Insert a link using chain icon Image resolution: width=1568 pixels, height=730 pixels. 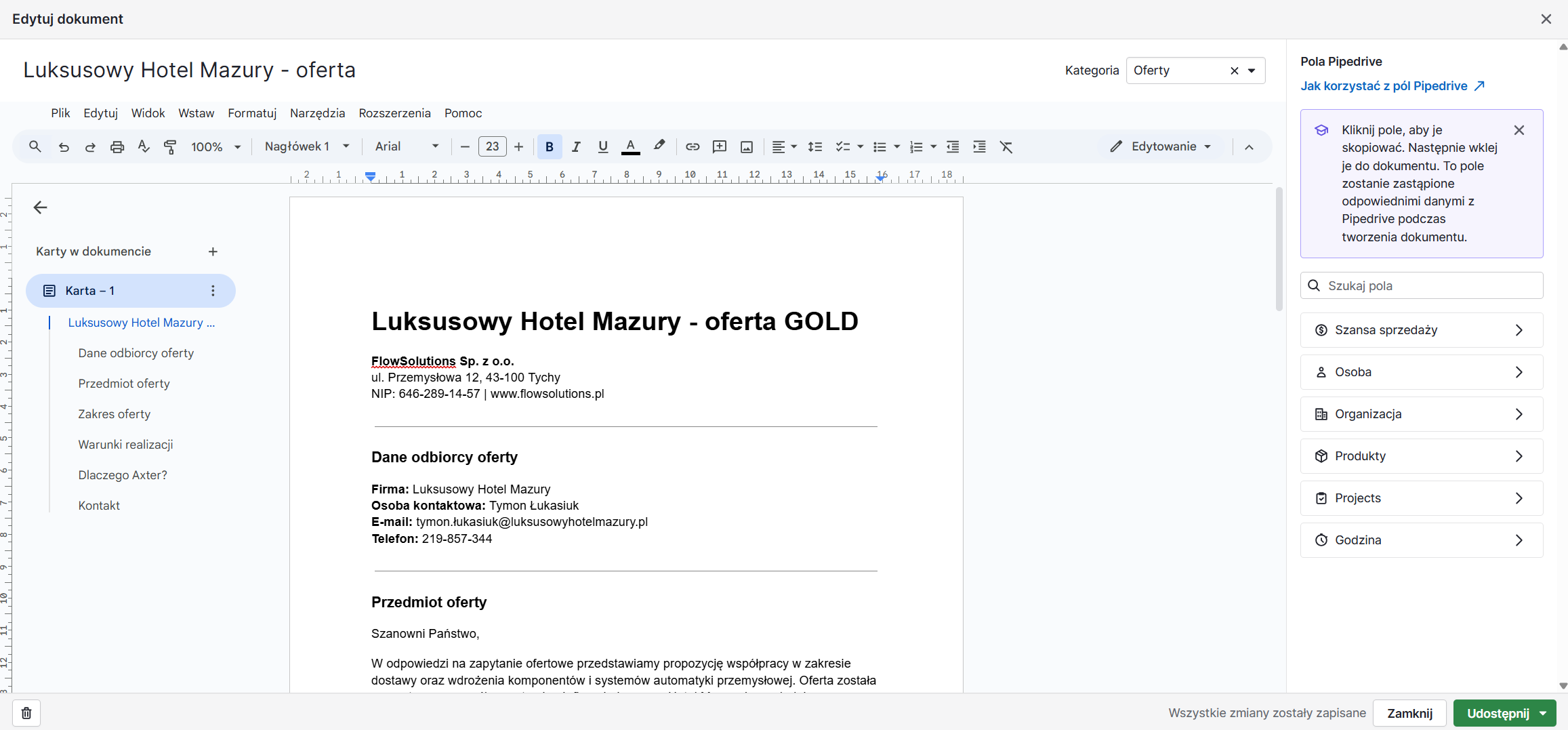pos(693,146)
